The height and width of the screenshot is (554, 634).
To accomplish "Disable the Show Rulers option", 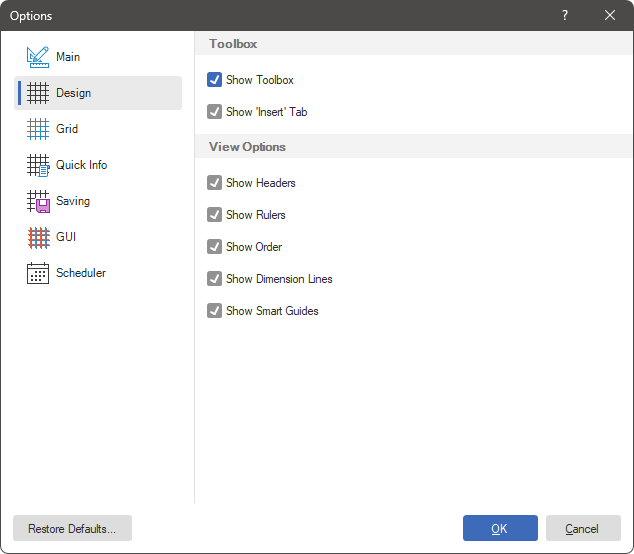I will (214, 215).
